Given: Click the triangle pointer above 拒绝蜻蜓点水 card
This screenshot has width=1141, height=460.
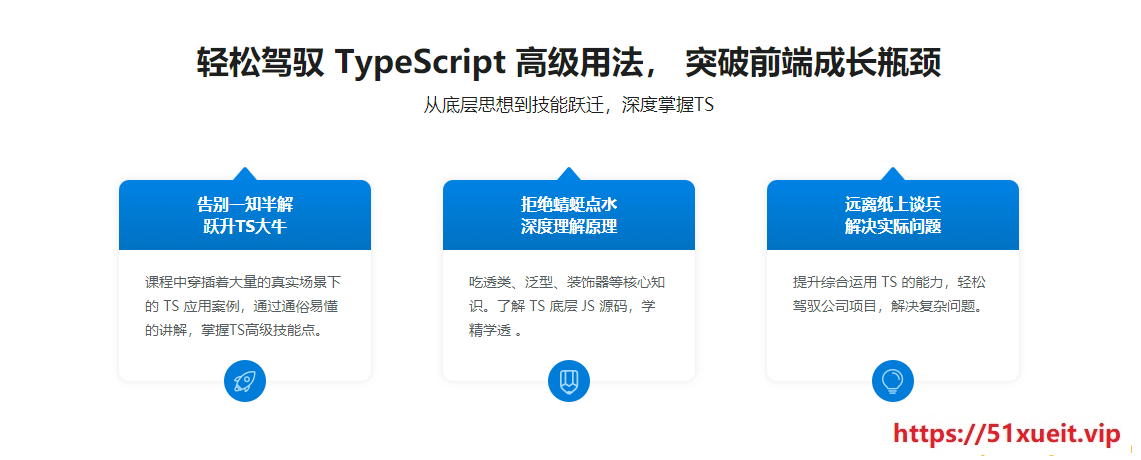Looking at the screenshot, I should point(569,174).
